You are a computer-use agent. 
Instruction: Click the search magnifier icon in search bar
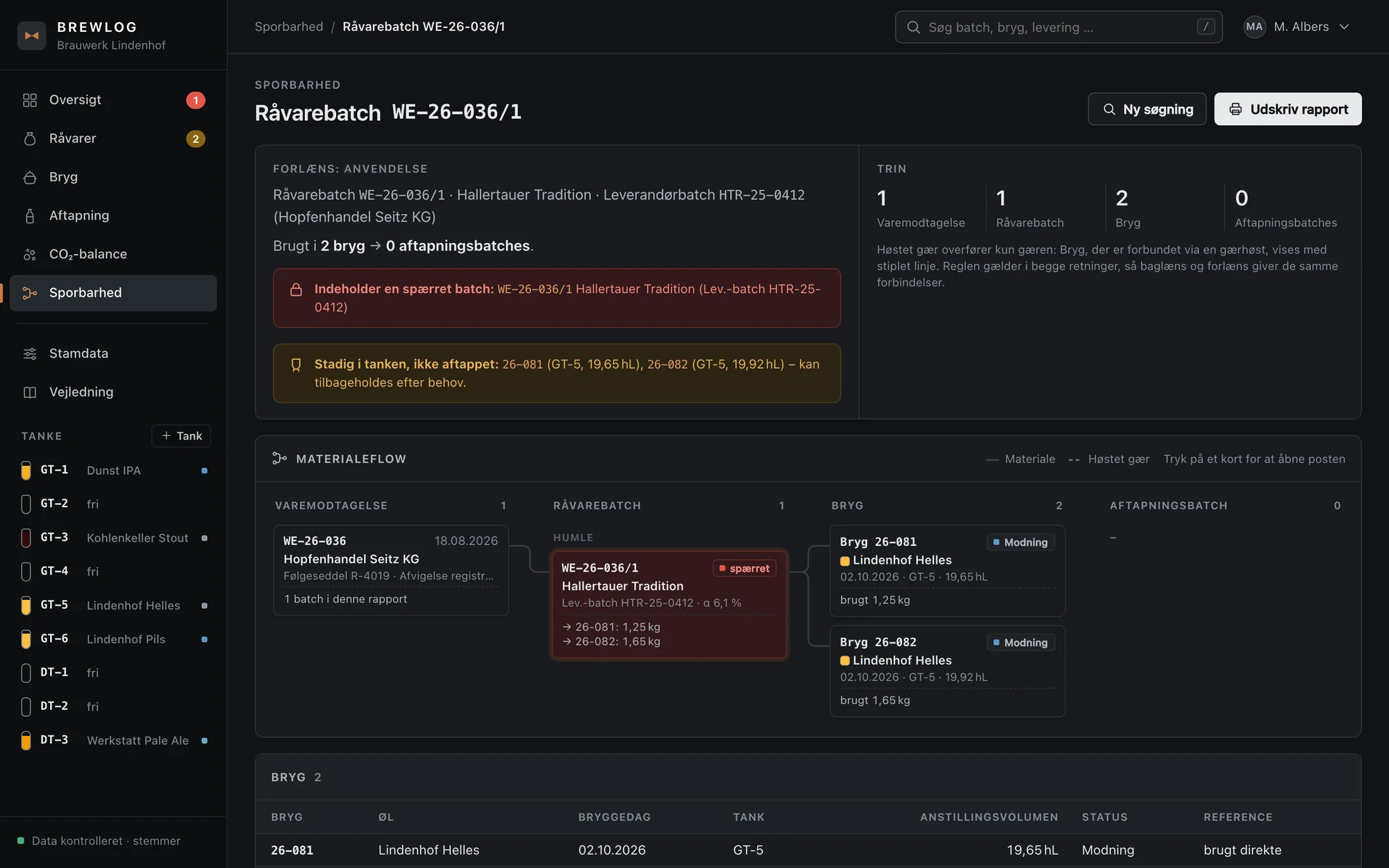click(x=914, y=27)
